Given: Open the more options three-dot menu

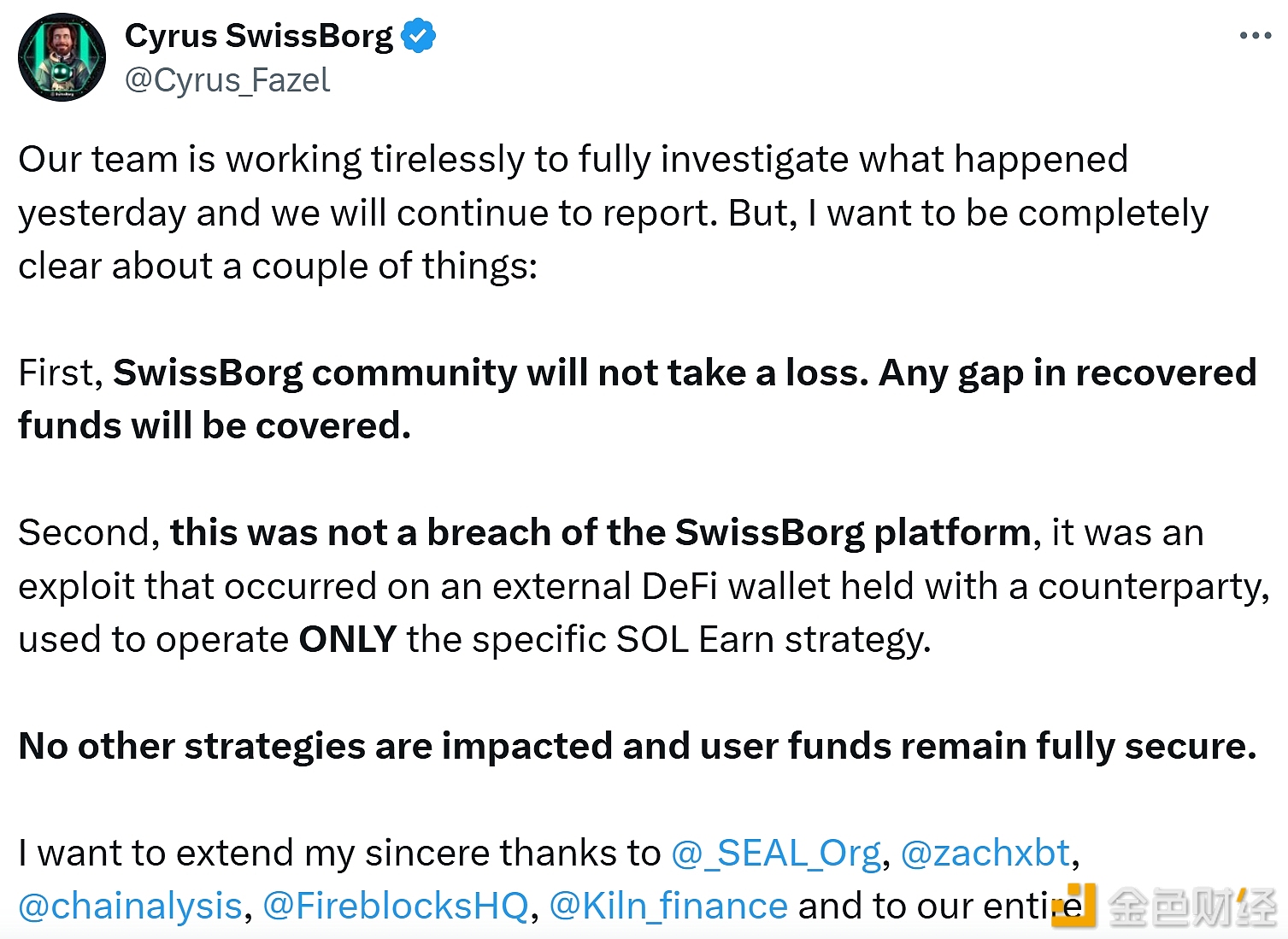Looking at the screenshot, I should pyautogui.click(x=1255, y=36).
